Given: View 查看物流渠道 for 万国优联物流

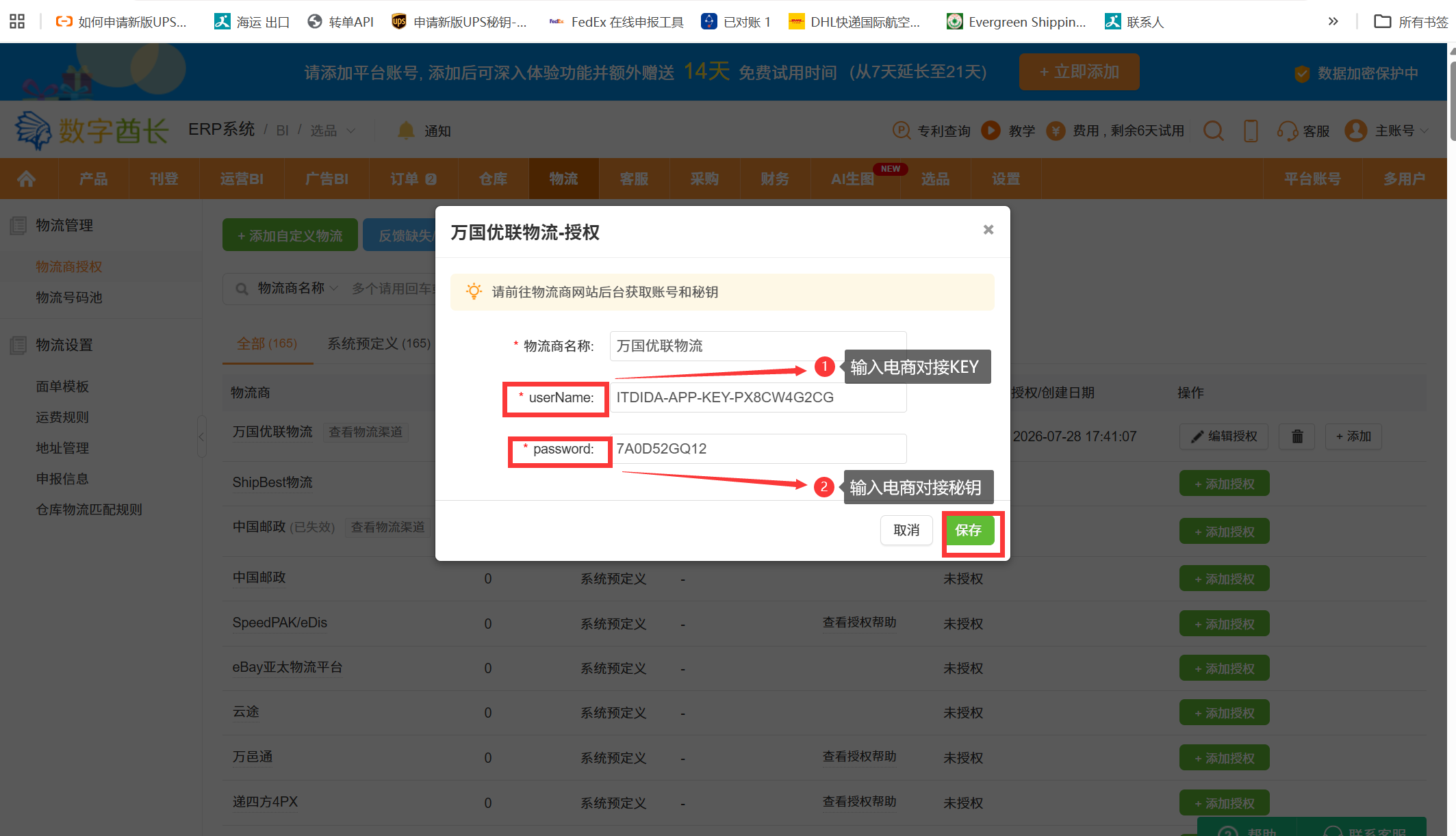Looking at the screenshot, I should click(366, 432).
